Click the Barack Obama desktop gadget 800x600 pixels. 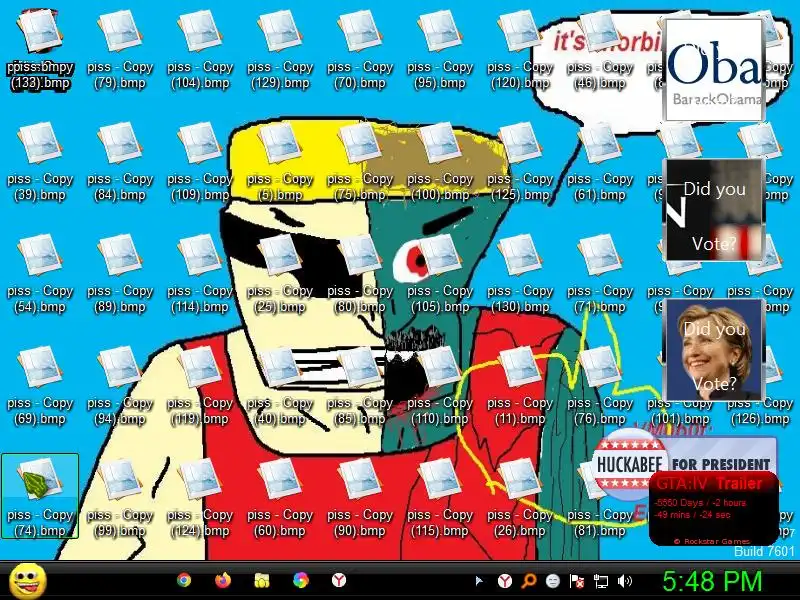(x=714, y=69)
